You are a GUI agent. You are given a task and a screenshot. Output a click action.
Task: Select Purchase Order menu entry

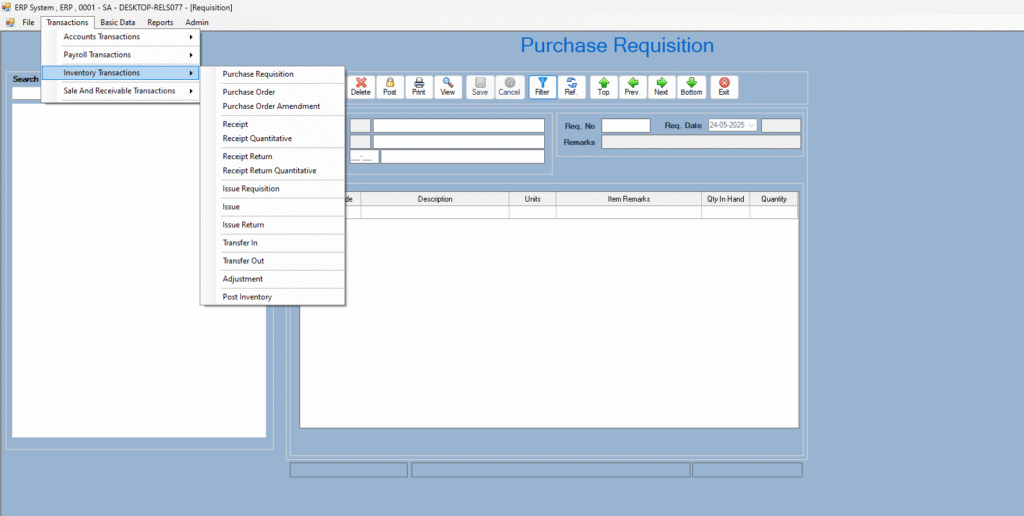coord(249,92)
